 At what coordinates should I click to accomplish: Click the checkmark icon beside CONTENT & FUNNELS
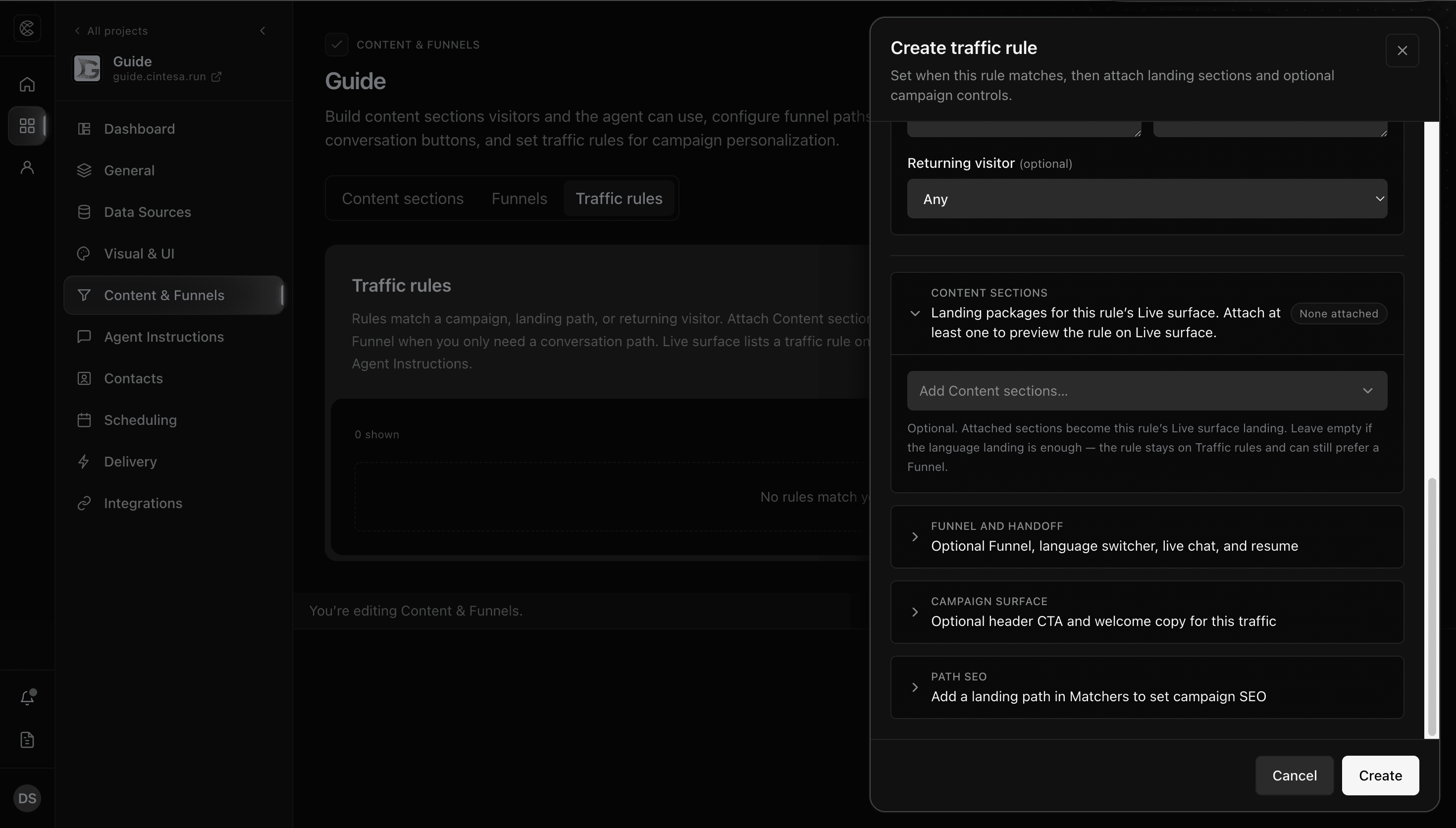coord(337,45)
